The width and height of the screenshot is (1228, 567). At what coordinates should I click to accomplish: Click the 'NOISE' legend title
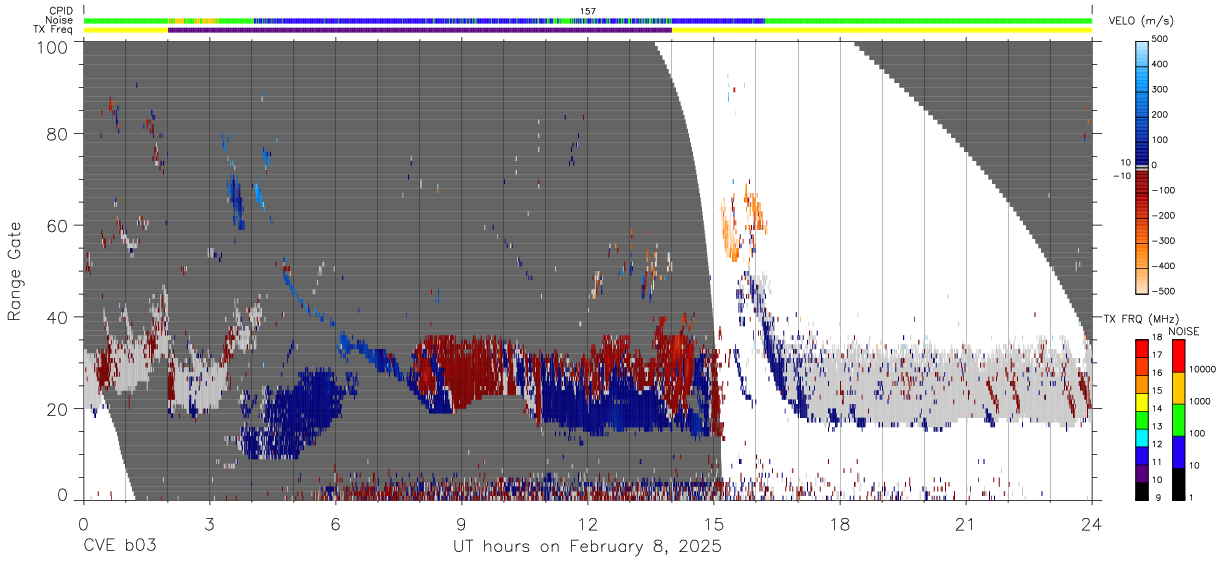(x=1183, y=331)
